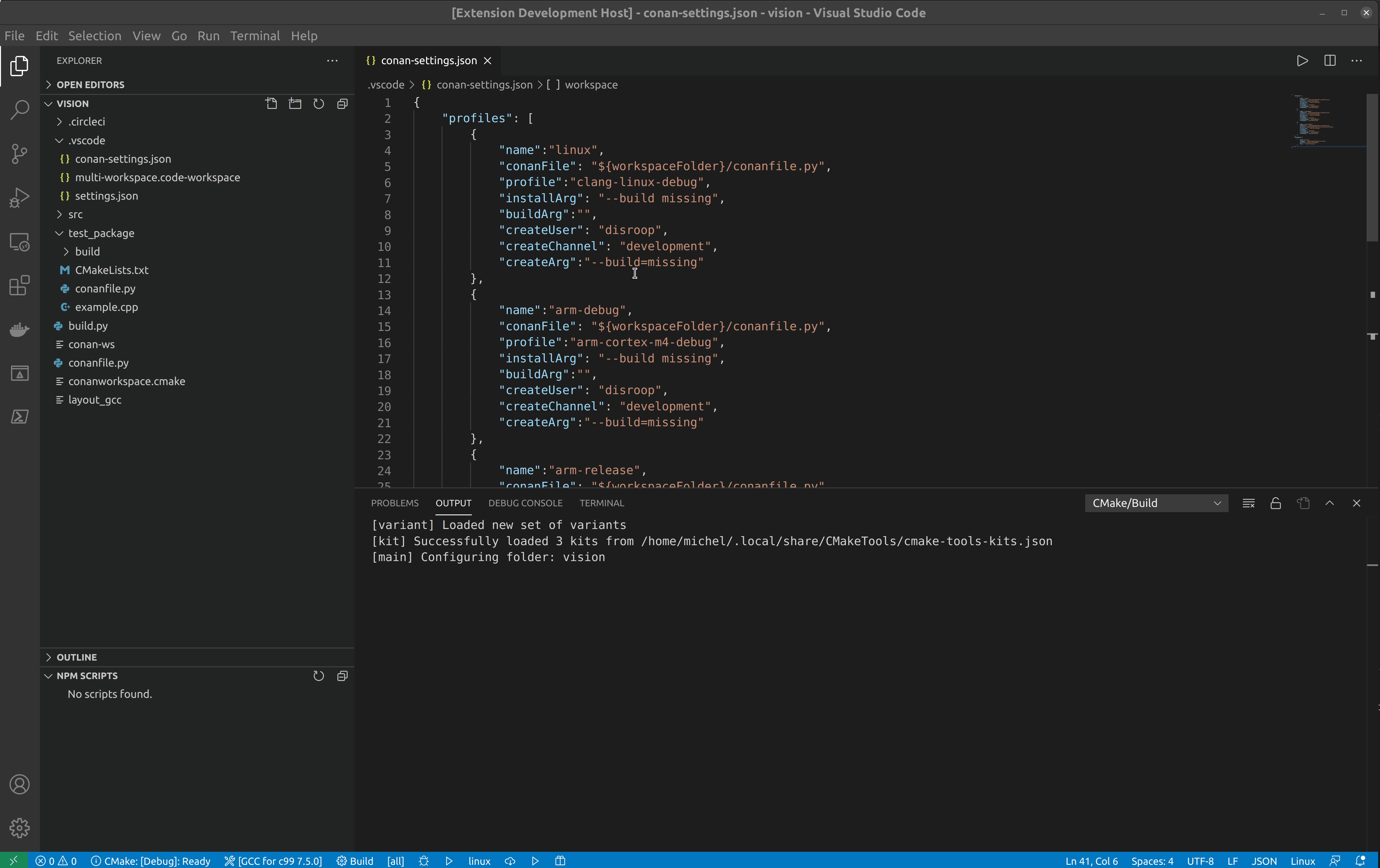Switch to the TERMINAL panel tab
The width and height of the screenshot is (1380, 868).
click(x=601, y=503)
